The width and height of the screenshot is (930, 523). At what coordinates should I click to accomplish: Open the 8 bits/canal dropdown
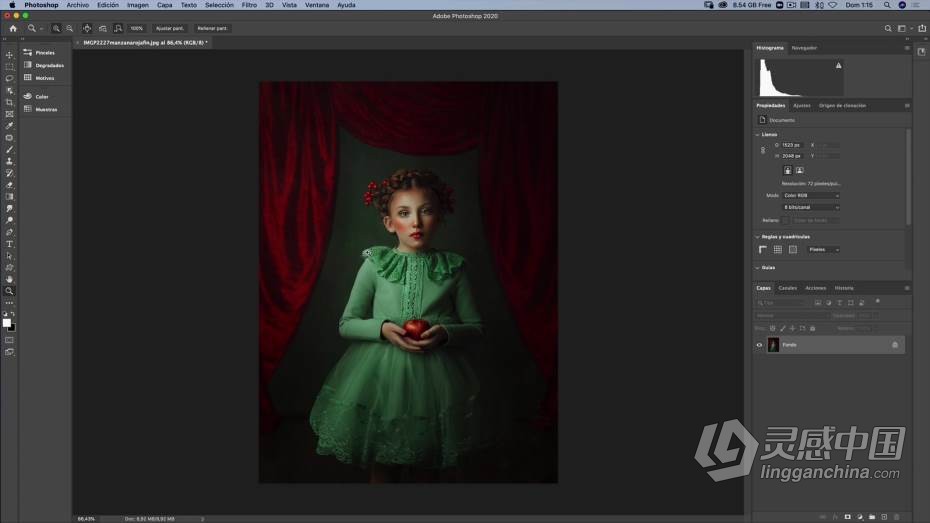pos(811,208)
